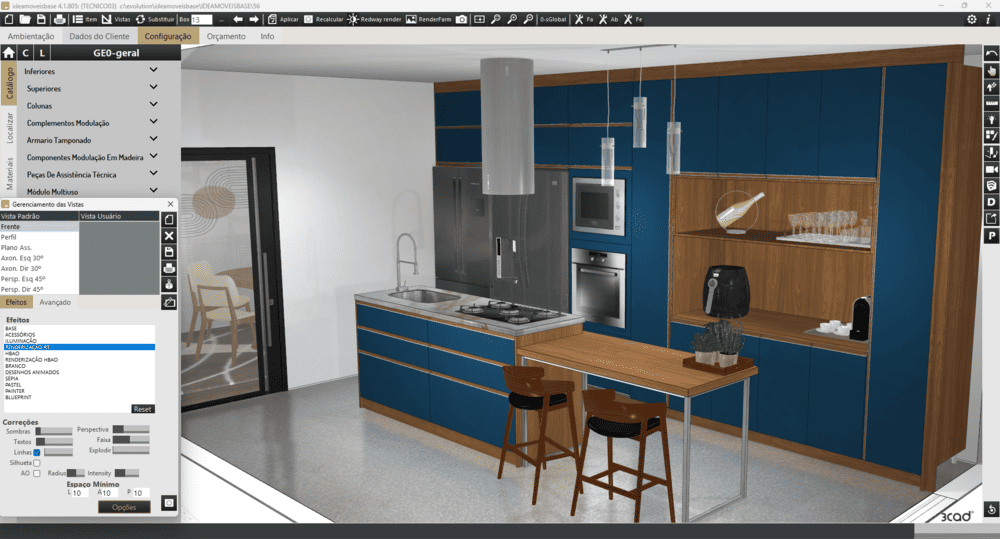The image size is (1000, 539).
Task: Expand the Armario Tamponado category
Action: [153, 140]
